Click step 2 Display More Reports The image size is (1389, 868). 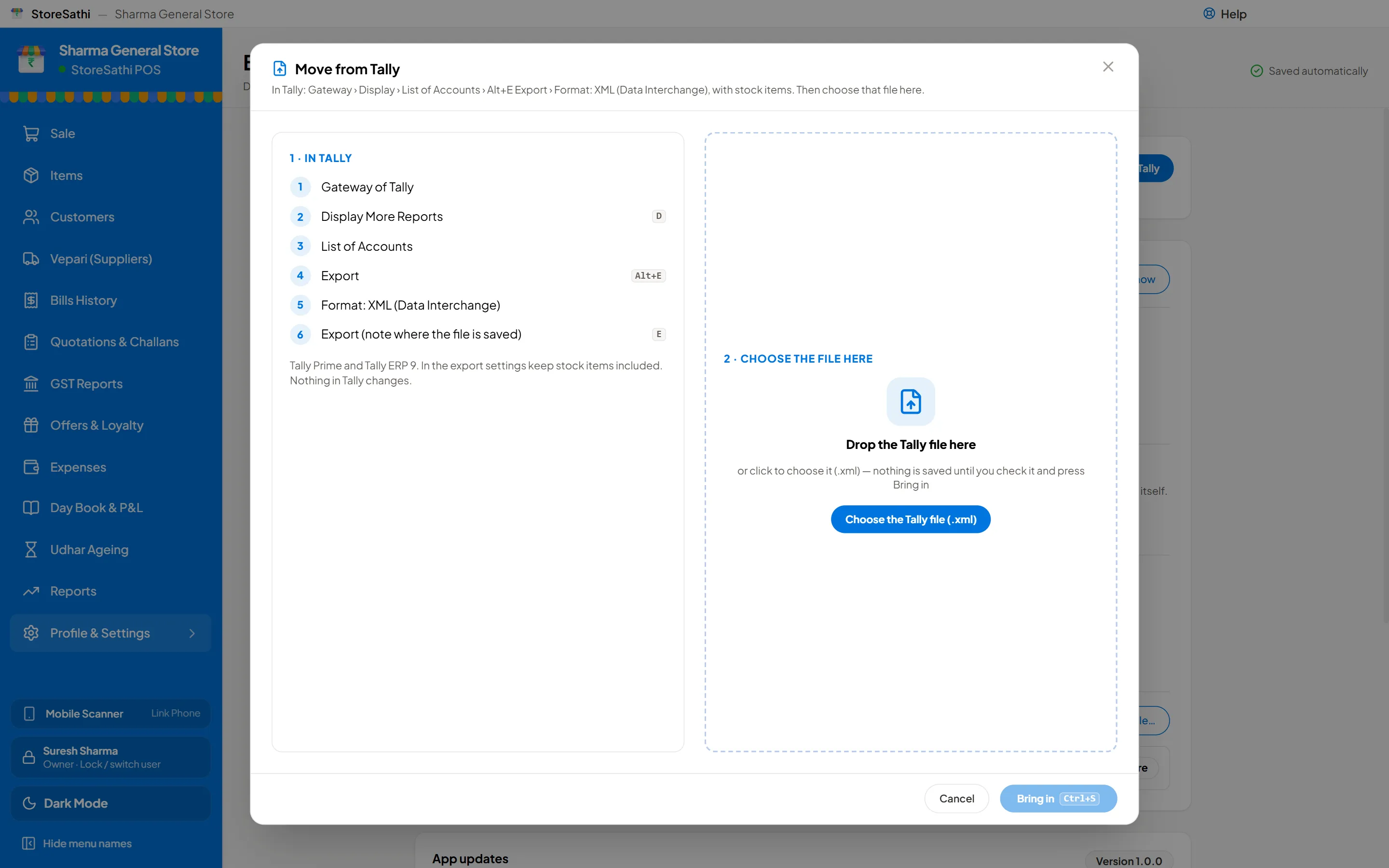pos(477,217)
